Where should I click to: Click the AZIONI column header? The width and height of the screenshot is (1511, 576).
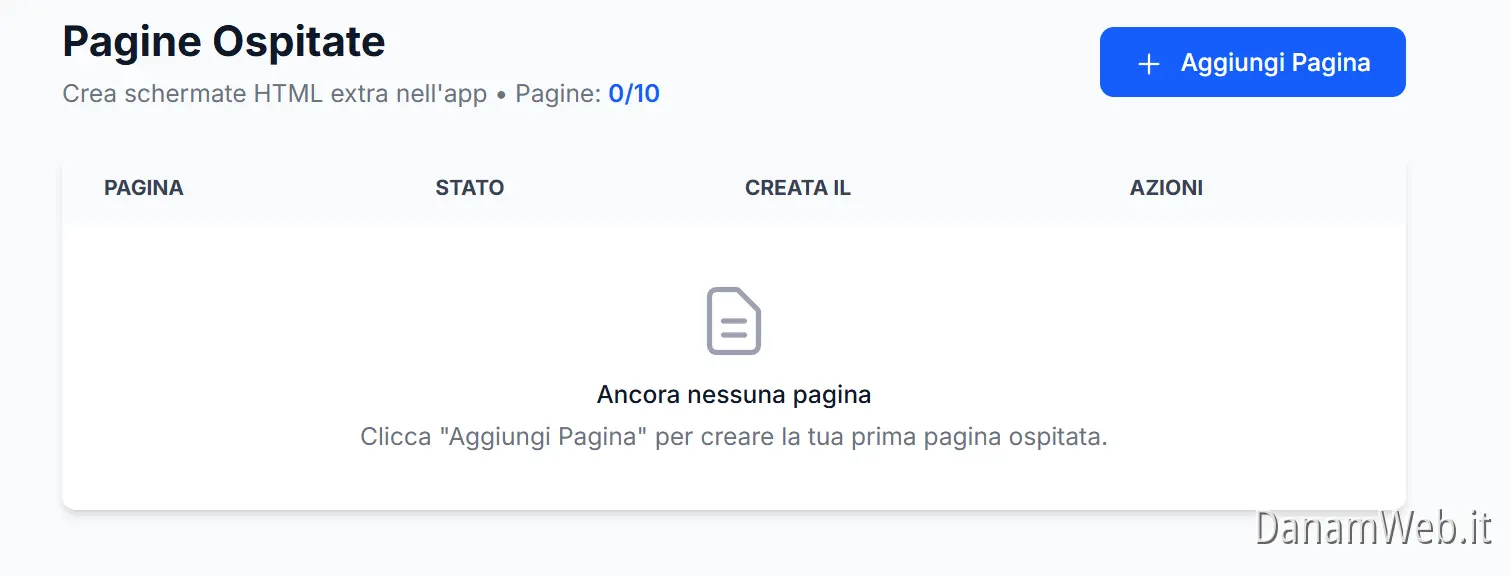point(1166,187)
